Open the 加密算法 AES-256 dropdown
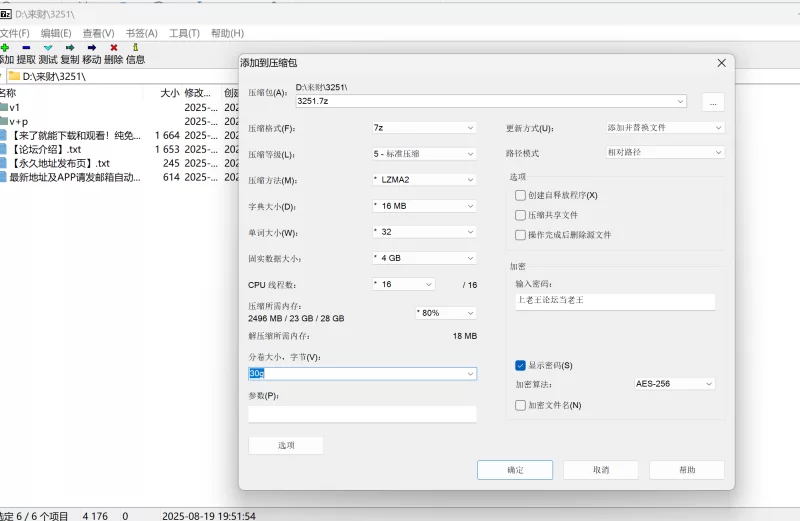Image resolution: width=800 pixels, height=521 pixels. point(675,383)
